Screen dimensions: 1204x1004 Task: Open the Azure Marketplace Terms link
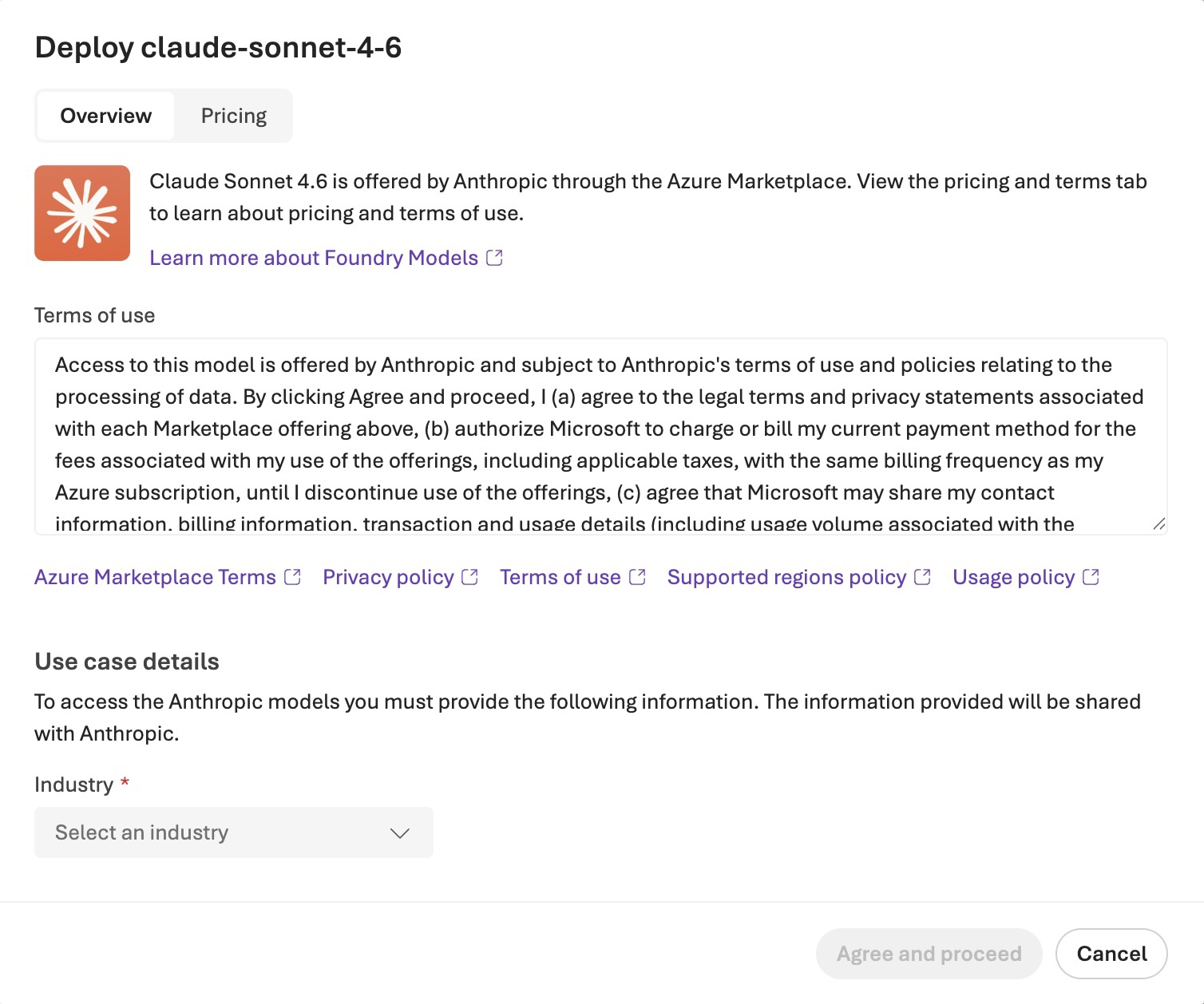[155, 577]
